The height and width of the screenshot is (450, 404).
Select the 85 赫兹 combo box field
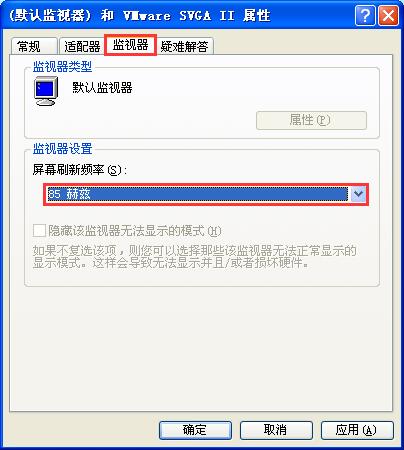pyautogui.click(x=206, y=194)
